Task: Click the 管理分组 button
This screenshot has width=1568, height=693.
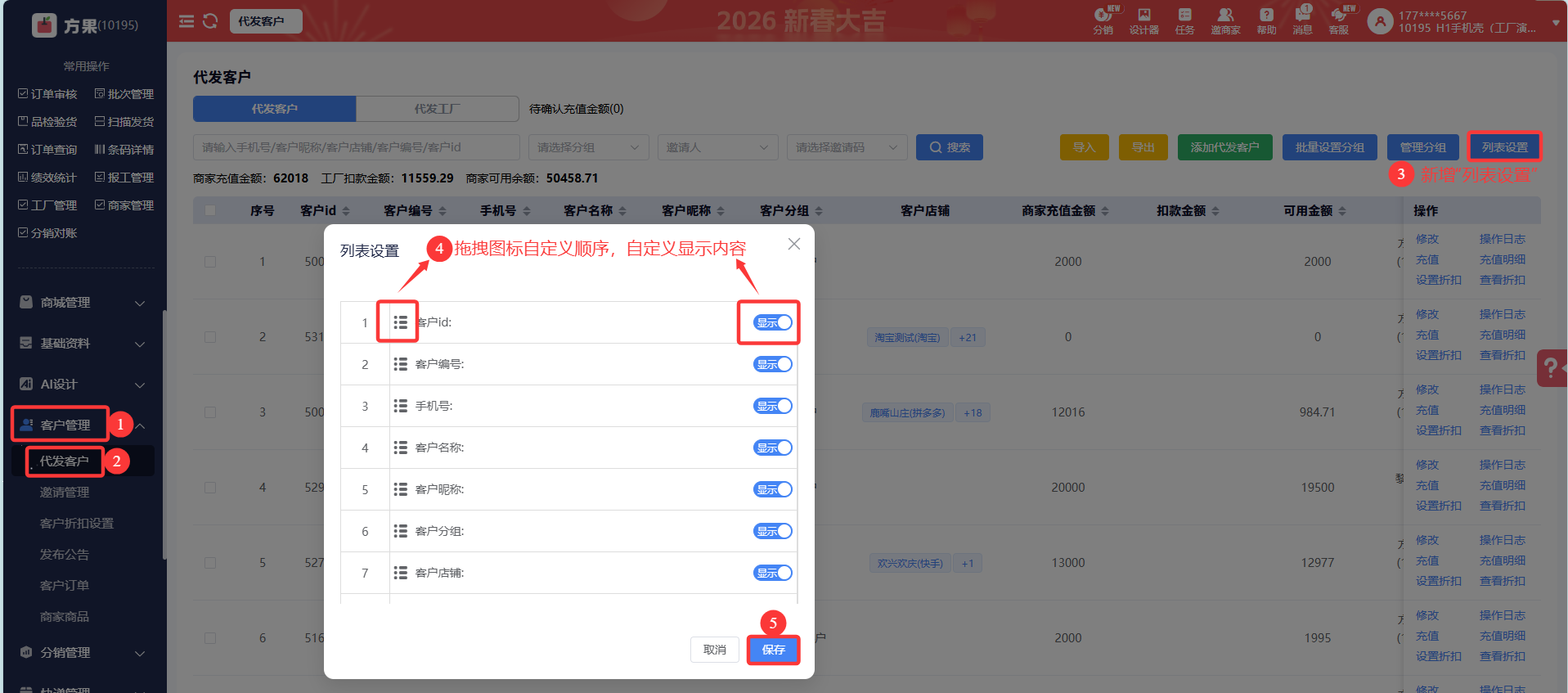Action: coord(1423,147)
